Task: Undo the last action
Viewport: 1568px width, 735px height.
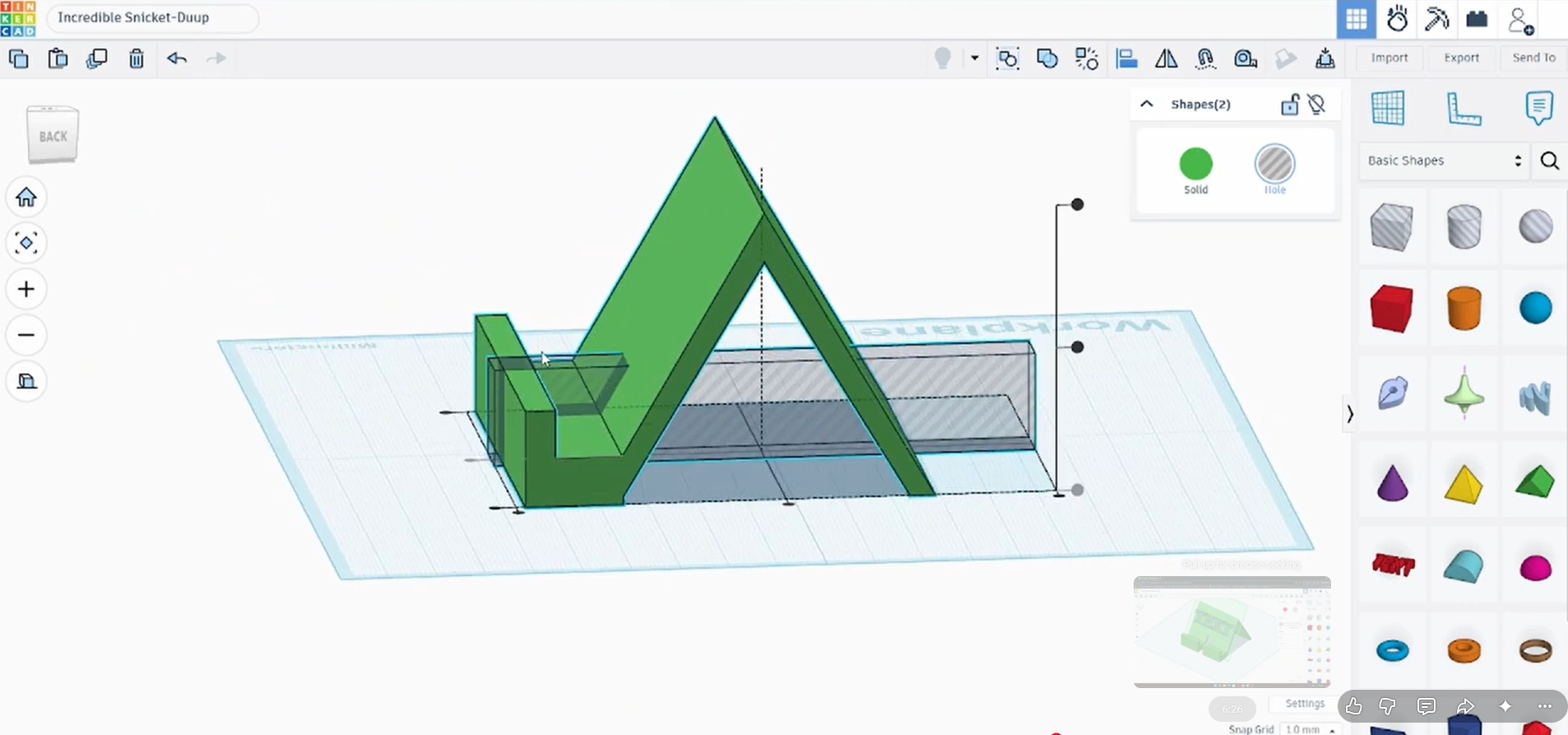Action: click(177, 58)
